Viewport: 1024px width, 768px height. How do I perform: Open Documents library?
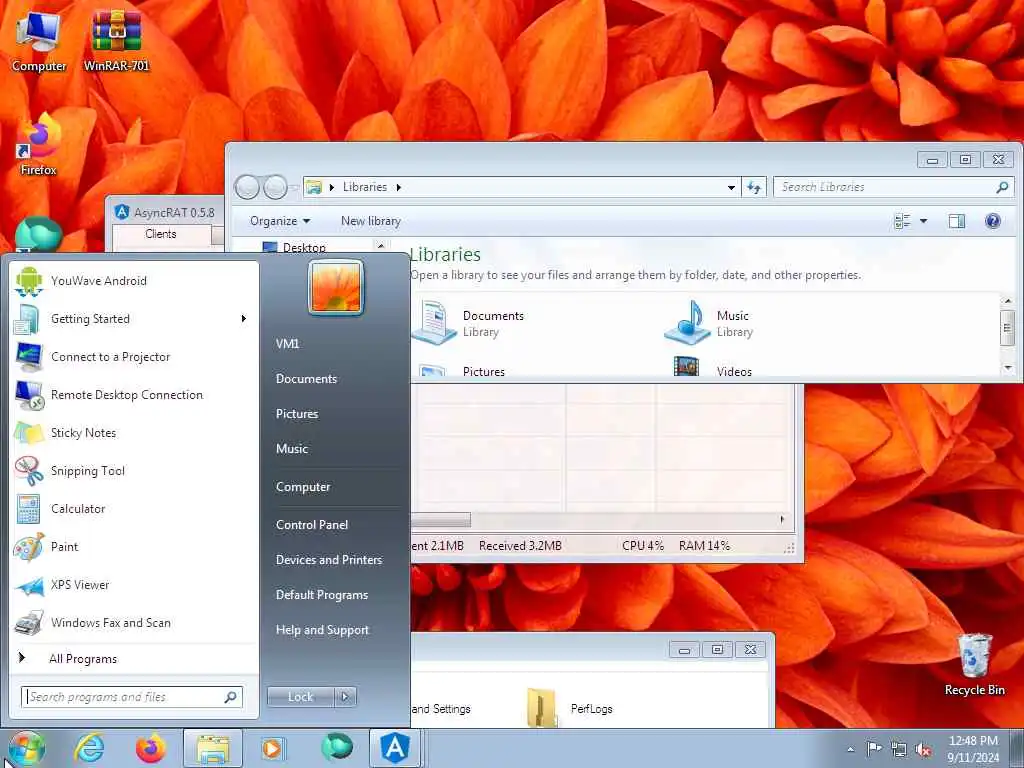coord(468,323)
